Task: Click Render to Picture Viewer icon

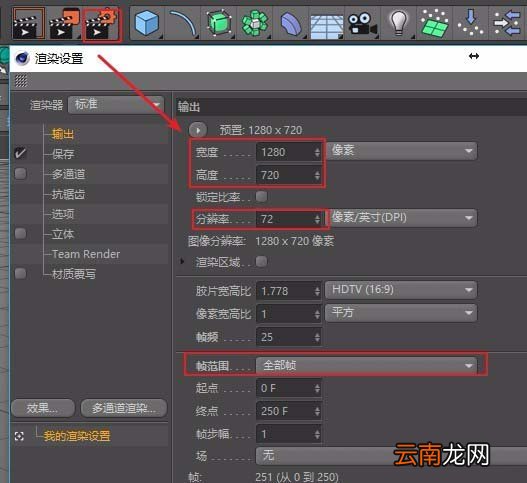Action: point(64,24)
